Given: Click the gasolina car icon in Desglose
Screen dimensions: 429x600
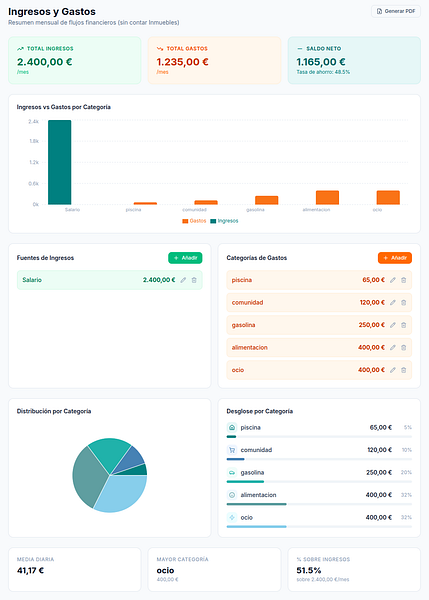Looking at the screenshot, I should 232,473.
